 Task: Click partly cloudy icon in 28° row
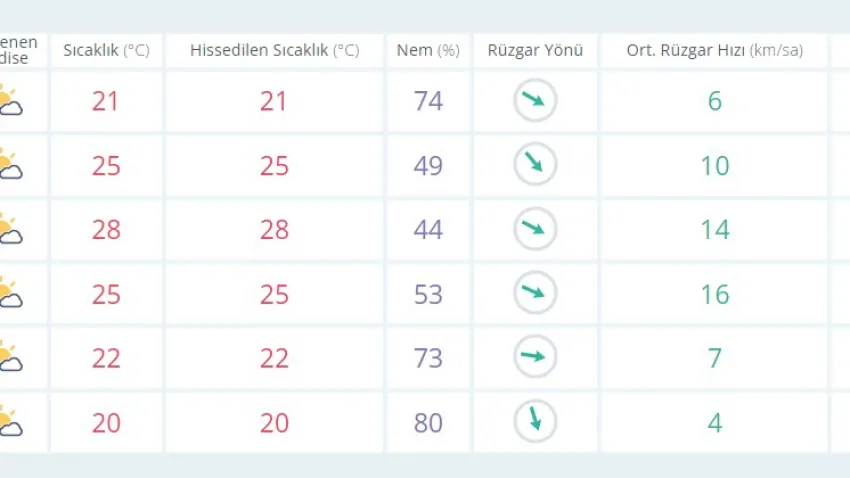10,229
